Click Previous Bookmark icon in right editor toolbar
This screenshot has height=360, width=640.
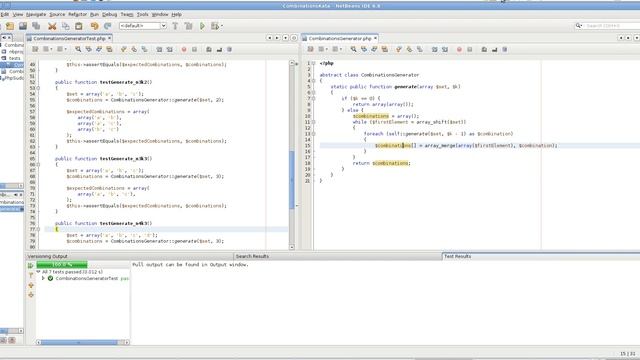coord(399,49)
